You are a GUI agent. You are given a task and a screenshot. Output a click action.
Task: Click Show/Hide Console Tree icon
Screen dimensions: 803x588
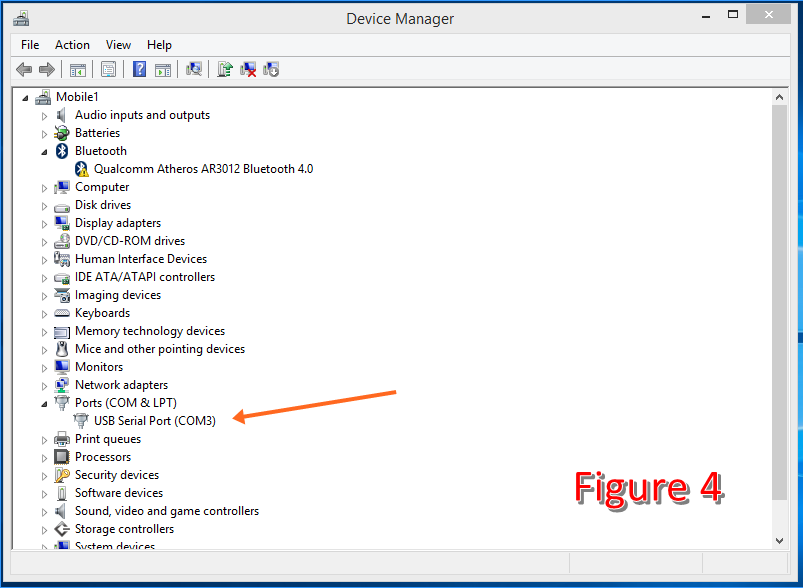77,69
